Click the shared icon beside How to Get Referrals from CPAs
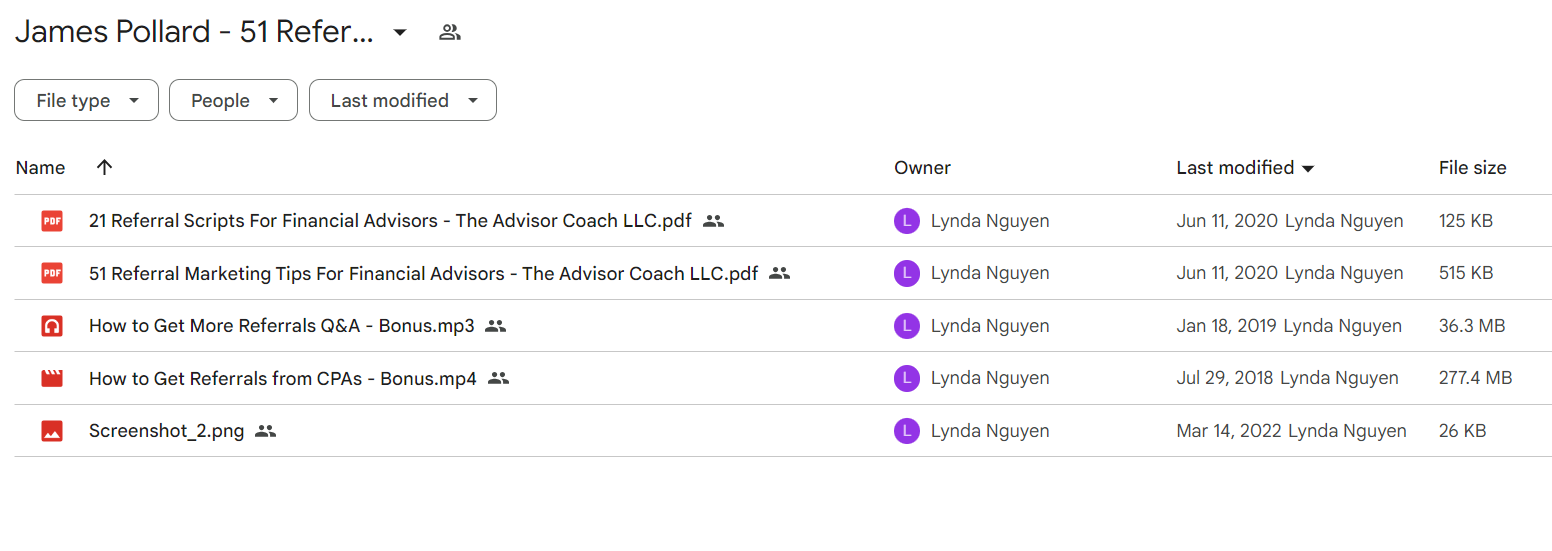This screenshot has height=551, width=1552. point(498,378)
